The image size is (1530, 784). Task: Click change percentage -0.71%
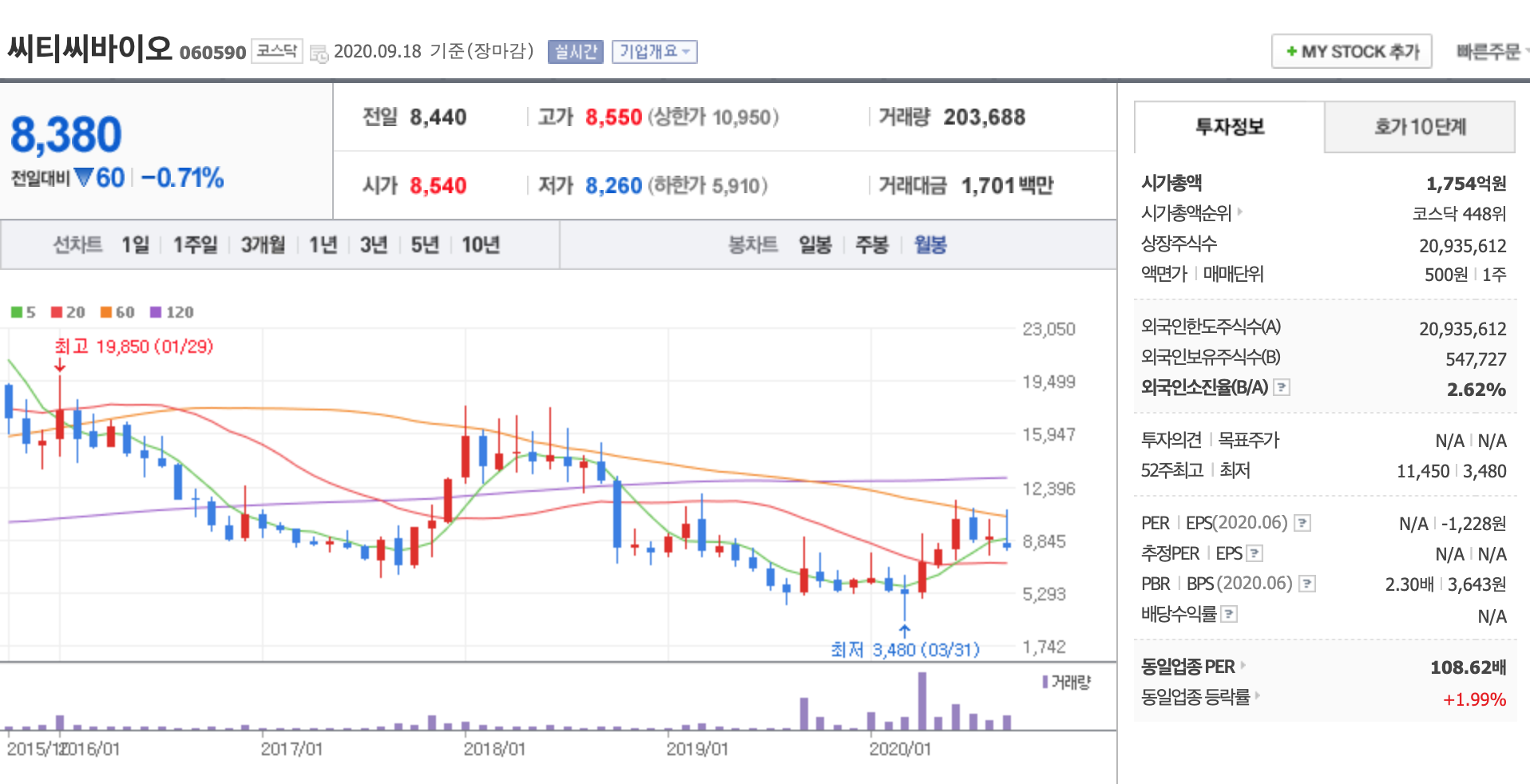pyautogui.click(x=182, y=177)
